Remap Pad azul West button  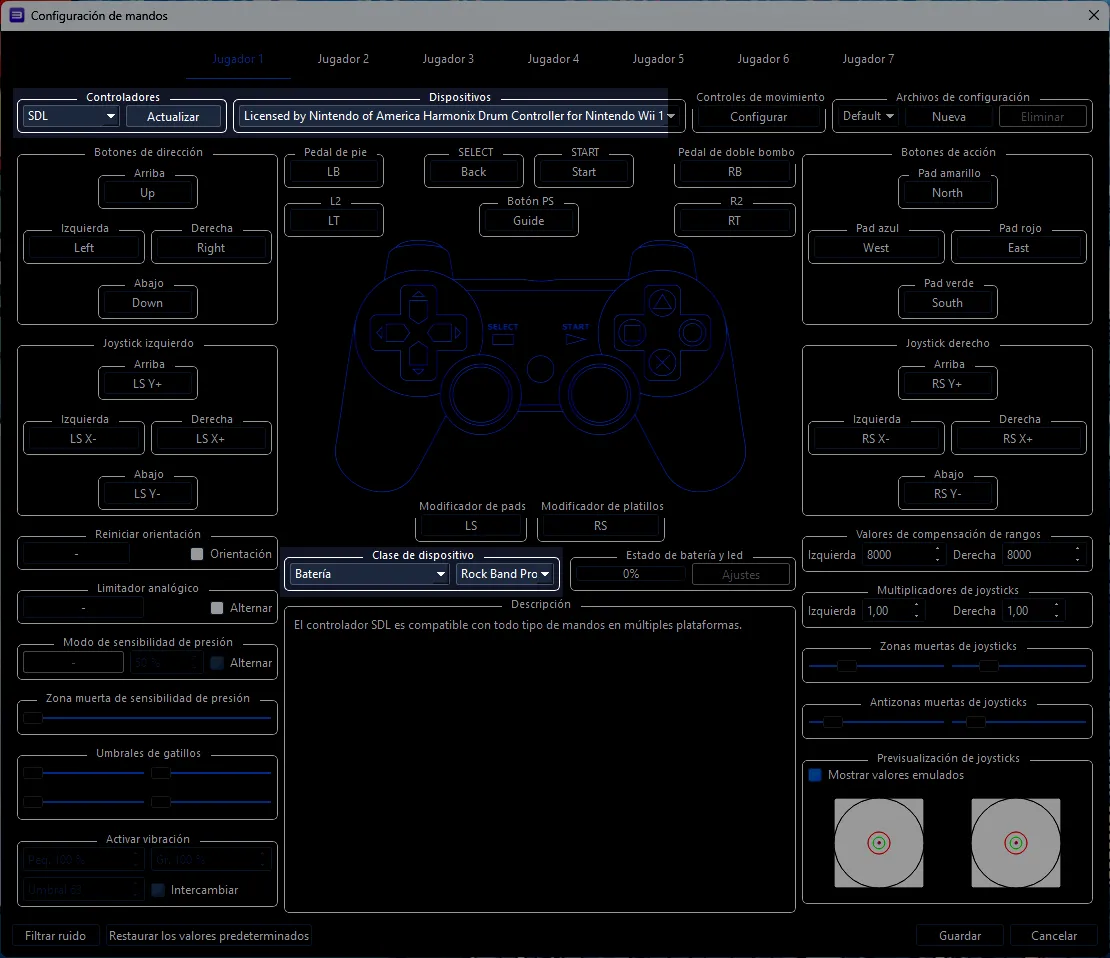click(x=876, y=248)
